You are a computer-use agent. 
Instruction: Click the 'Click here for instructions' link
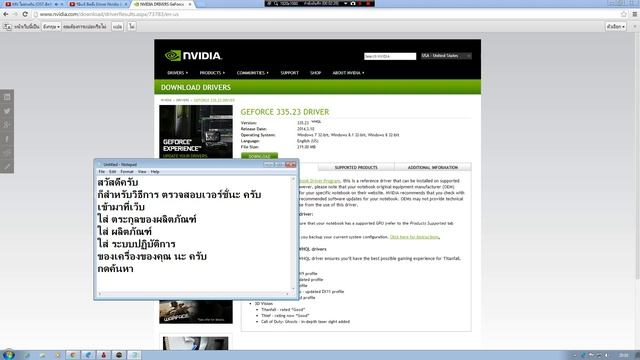coord(415,237)
